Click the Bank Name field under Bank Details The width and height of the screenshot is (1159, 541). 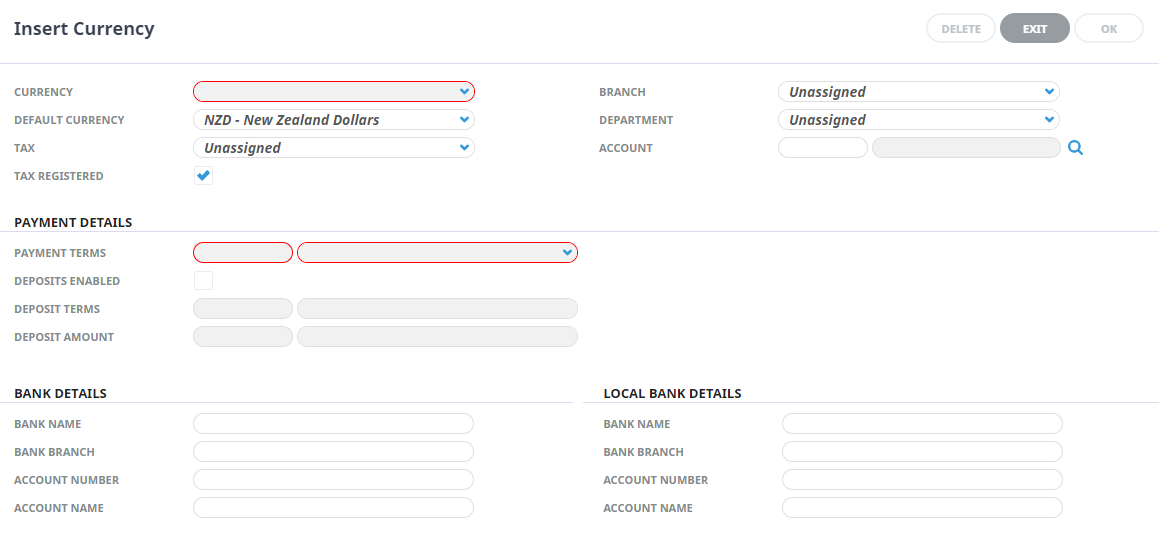(333, 424)
